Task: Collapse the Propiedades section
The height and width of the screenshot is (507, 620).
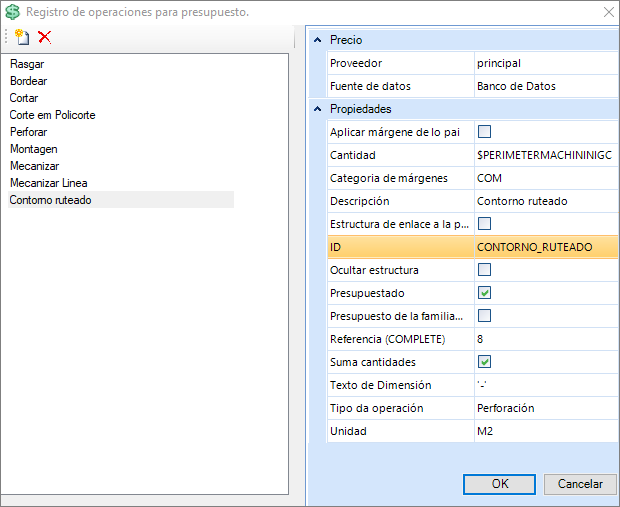Action: [x=318, y=109]
